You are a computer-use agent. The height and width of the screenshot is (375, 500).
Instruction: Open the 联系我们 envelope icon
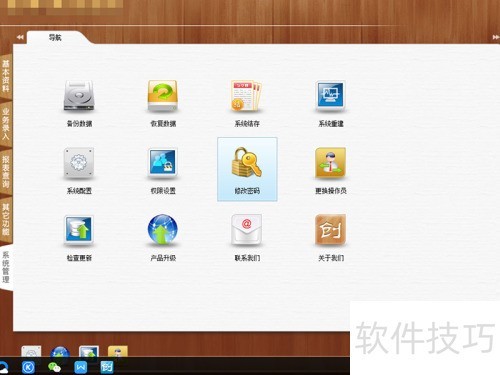(x=247, y=230)
